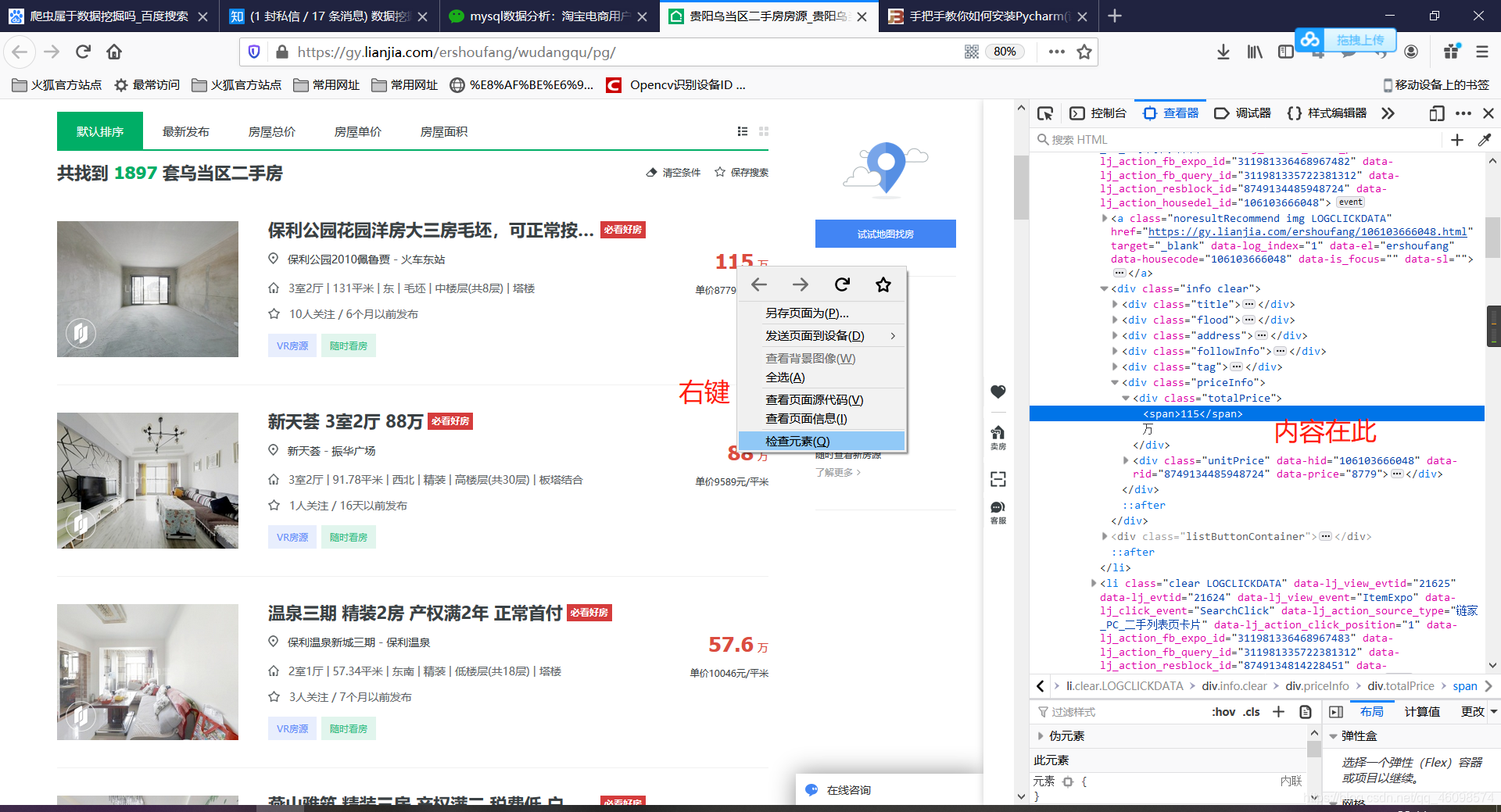The image size is (1501, 812).
Task: Click the 清空条件 link above listings
Action: click(680, 172)
